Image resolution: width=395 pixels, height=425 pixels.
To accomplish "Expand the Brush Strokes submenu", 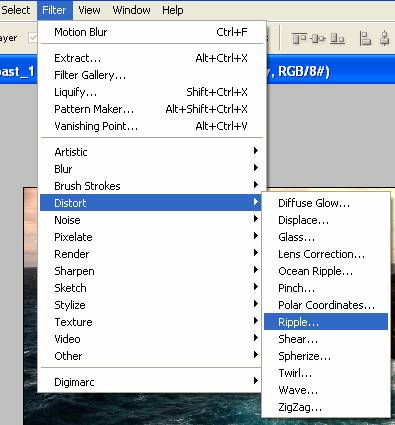I will (151, 186).
